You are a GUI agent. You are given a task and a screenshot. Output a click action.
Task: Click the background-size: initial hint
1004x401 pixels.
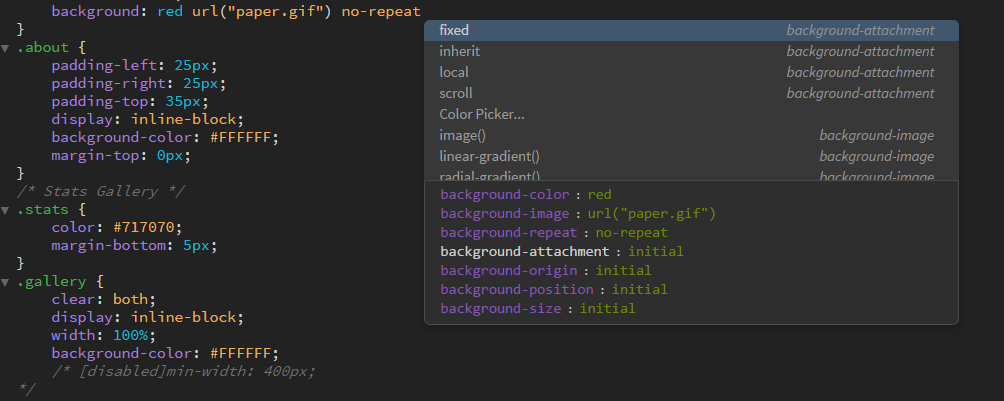pyautogui.click(x=537, y=309)
